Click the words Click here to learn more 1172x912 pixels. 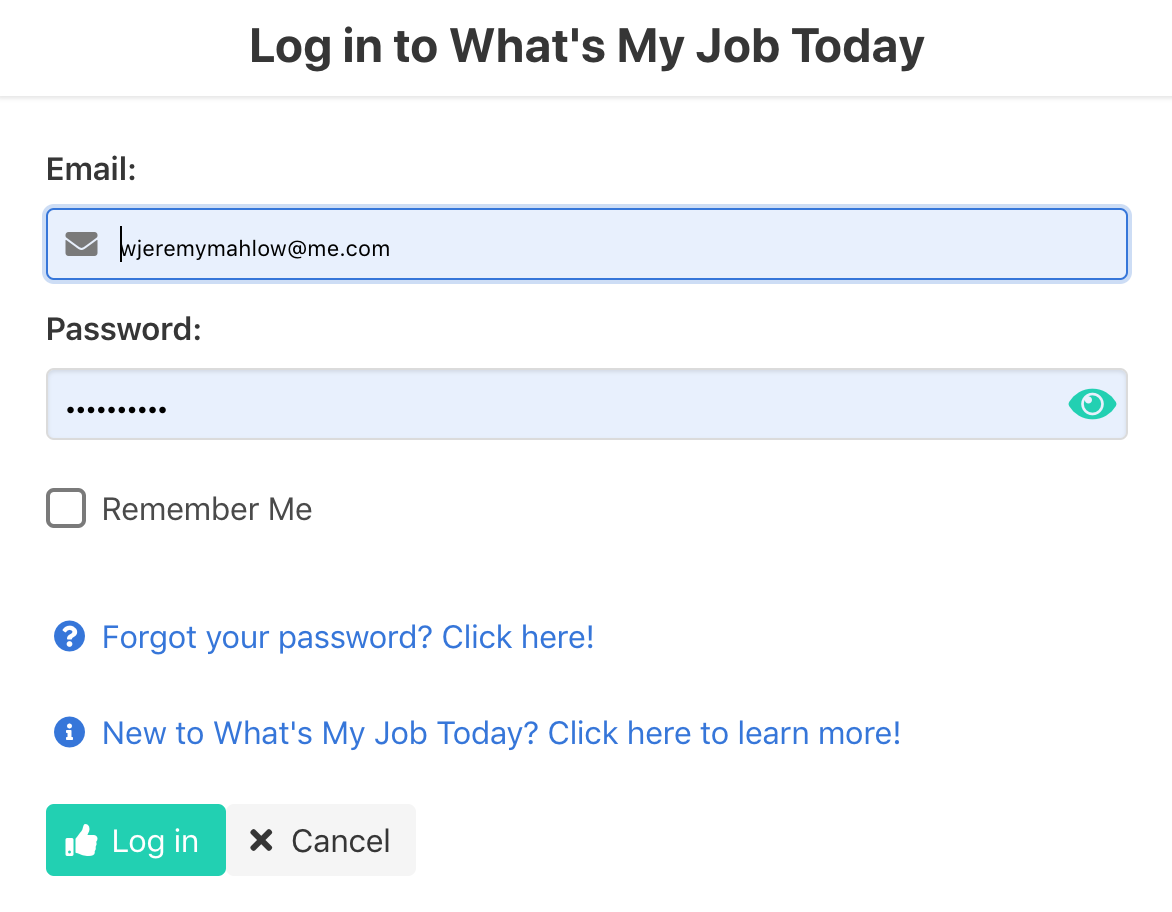tap(724, 733)
